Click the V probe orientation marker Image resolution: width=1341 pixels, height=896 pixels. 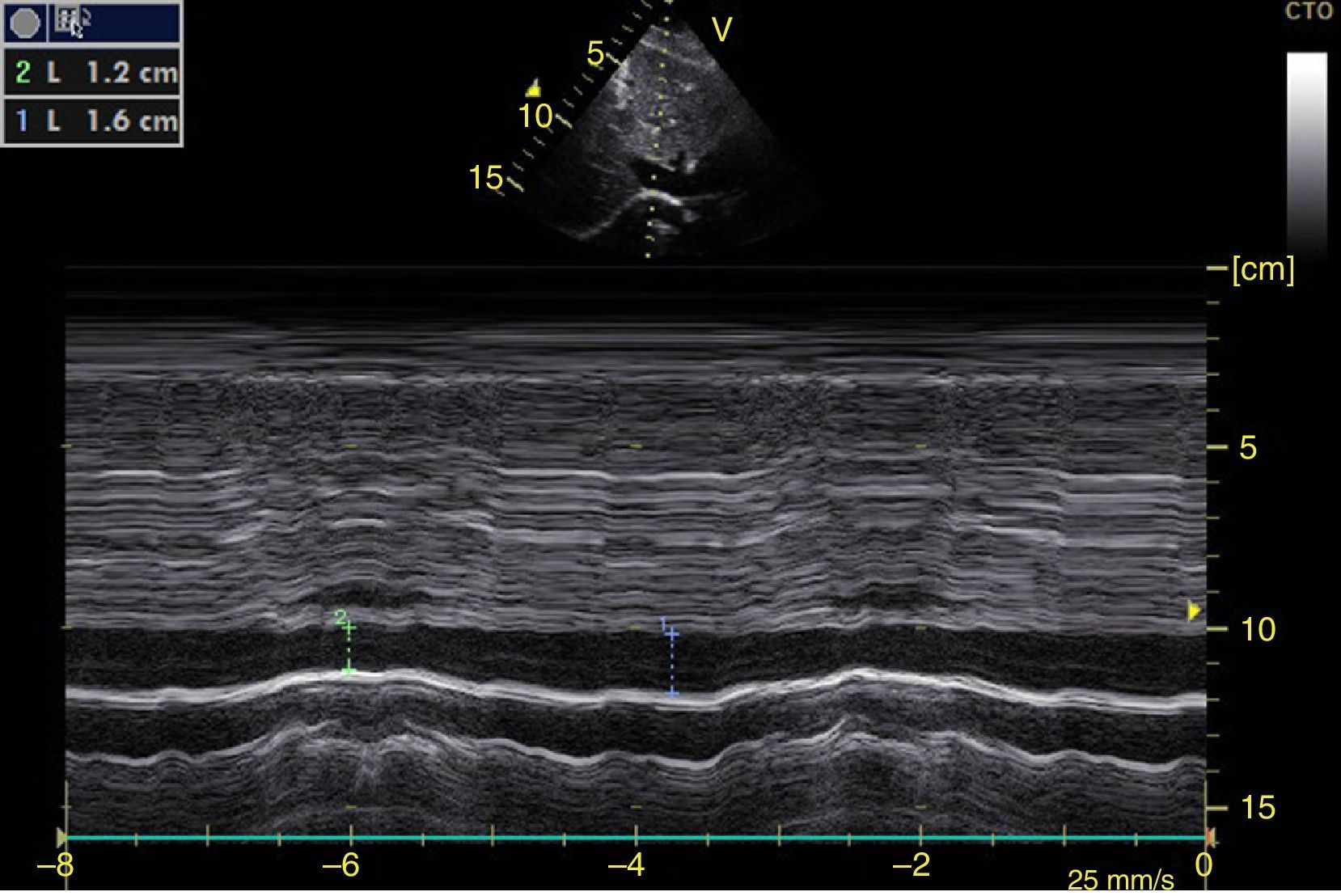tap(721, 31)
